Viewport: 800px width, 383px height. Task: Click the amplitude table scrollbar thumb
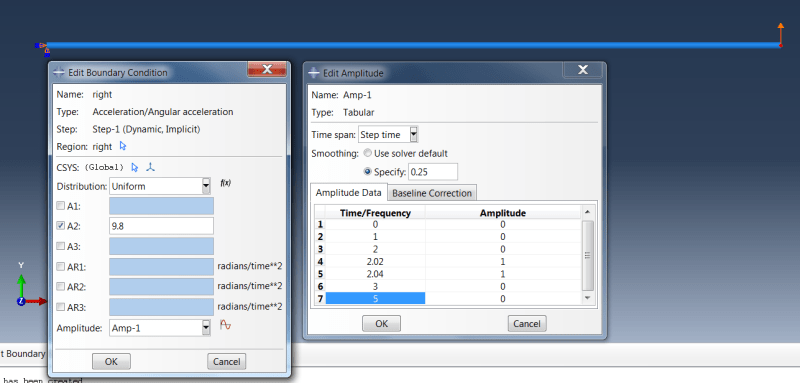tap(588, 255)
